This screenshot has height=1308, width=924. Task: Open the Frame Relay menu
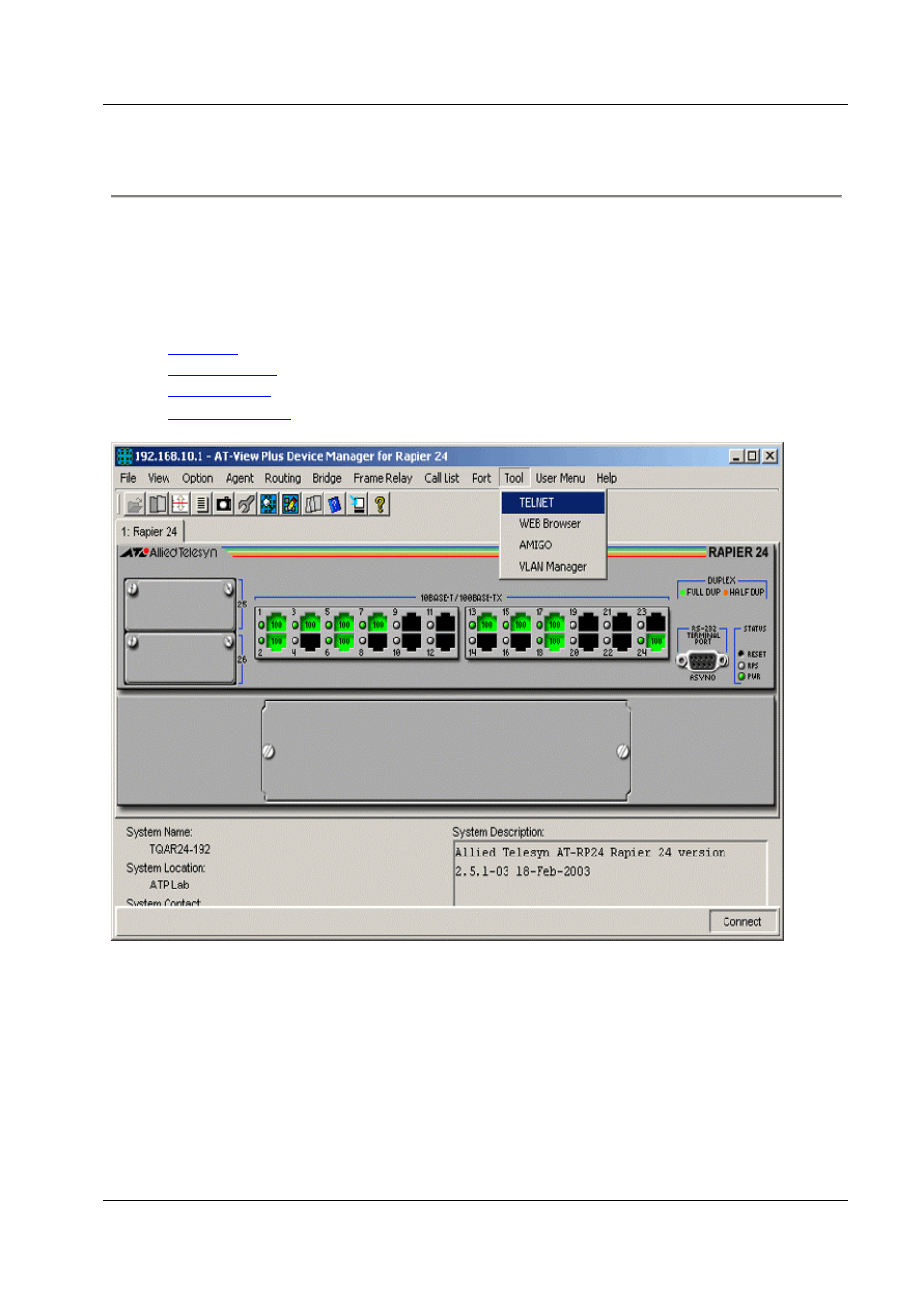[383, 478]
